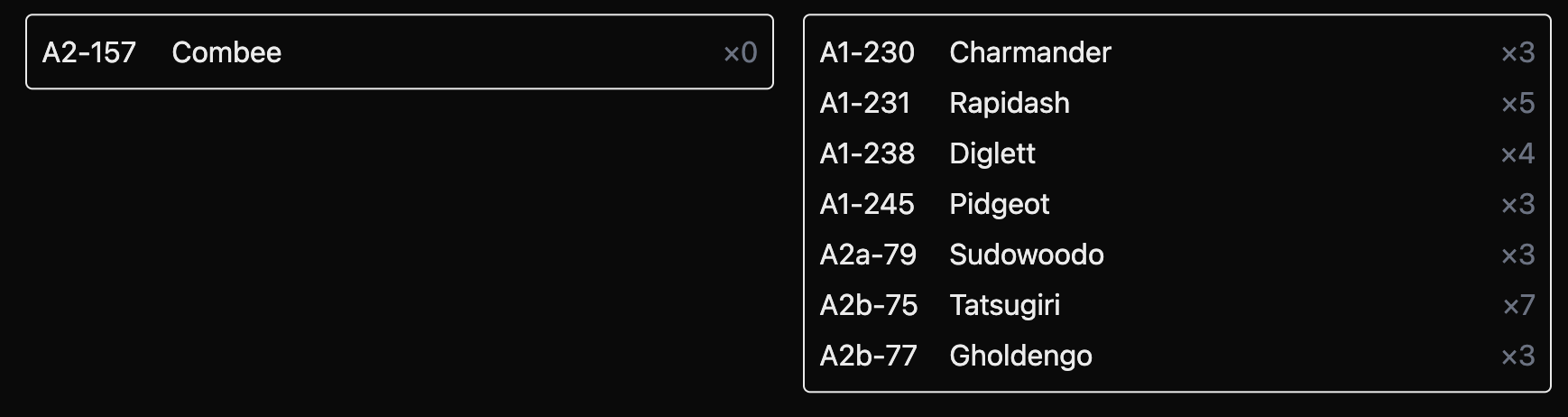Click the ×0 count beside Combee

pyautogui.click(x=740, y=53)
